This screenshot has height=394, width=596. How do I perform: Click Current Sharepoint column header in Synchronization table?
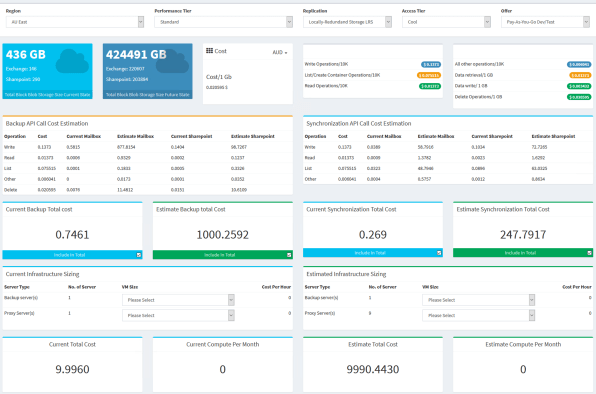[492, 136]
